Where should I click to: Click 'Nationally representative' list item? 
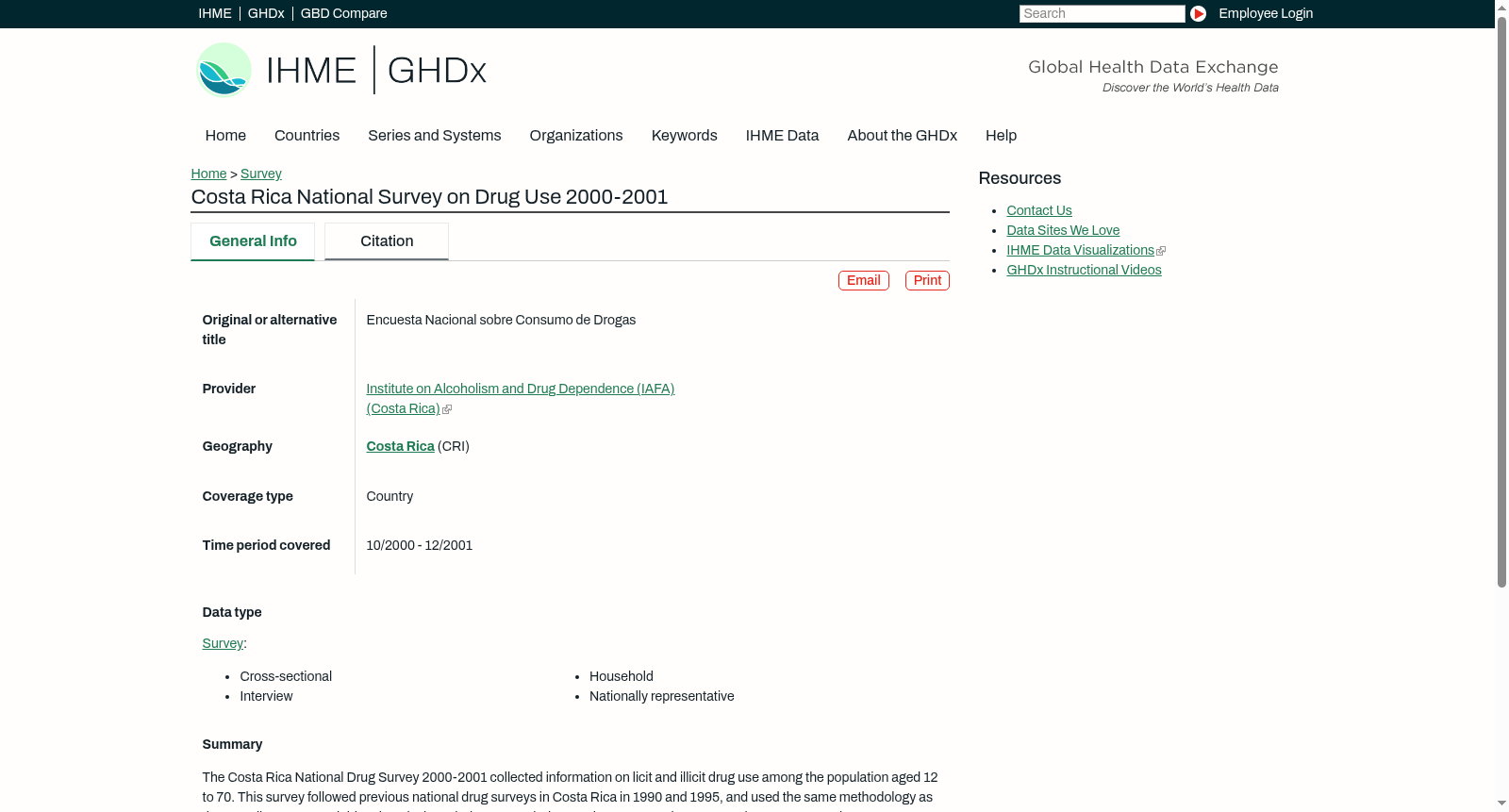point(661,696)
